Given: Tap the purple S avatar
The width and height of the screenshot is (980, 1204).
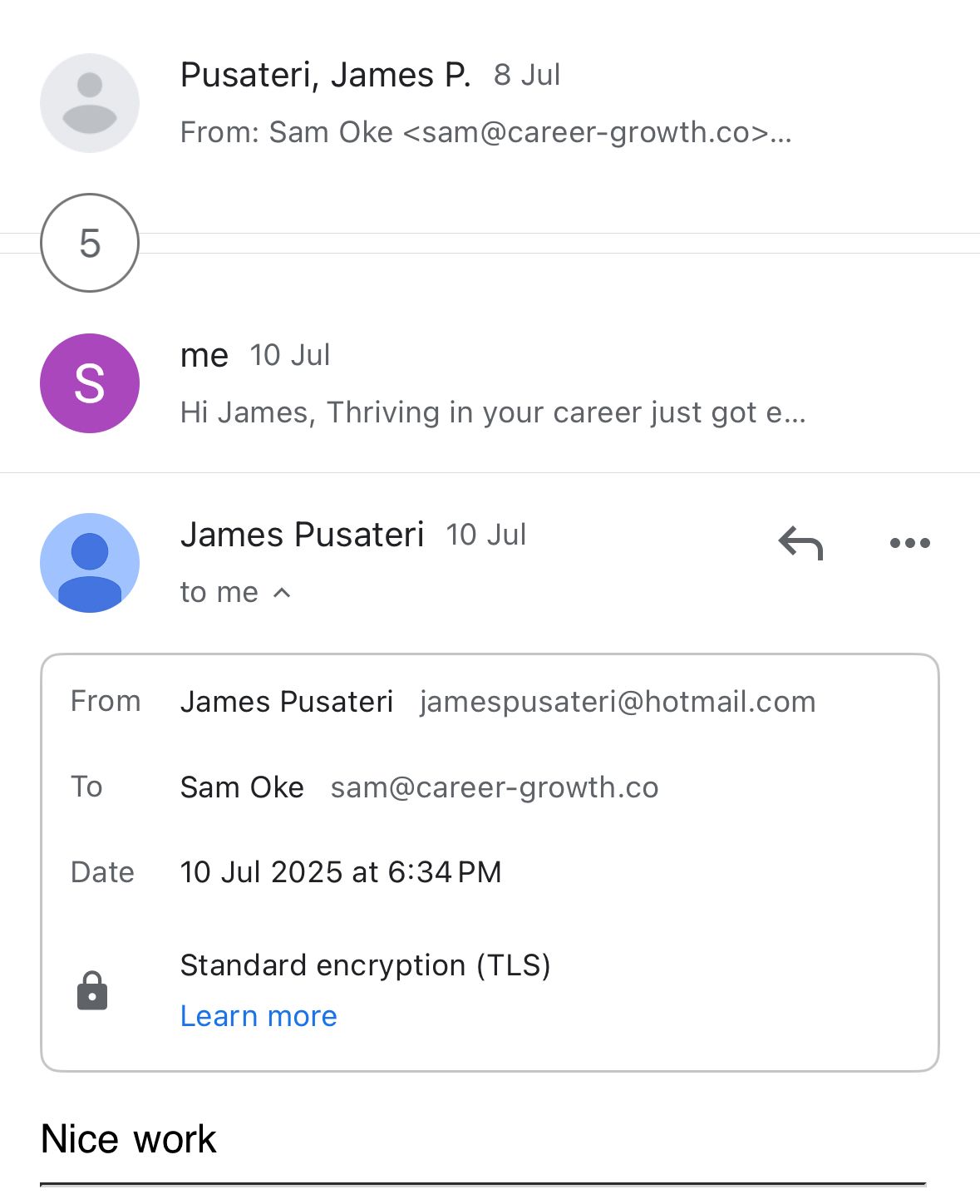Looking at the screenshot, I should 90,383.
